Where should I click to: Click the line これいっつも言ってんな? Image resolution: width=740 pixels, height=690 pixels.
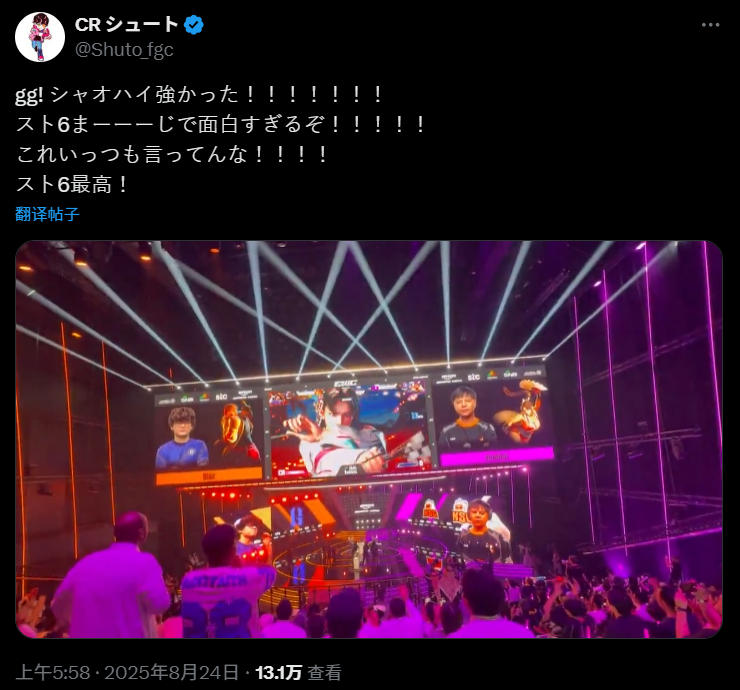pos(171,154)
